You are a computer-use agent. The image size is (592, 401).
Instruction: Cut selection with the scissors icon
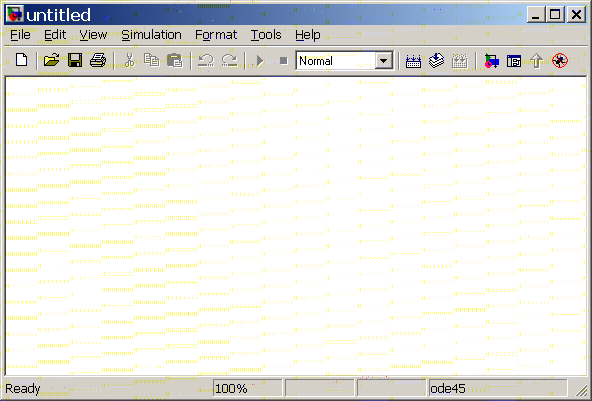coord(129,60)
